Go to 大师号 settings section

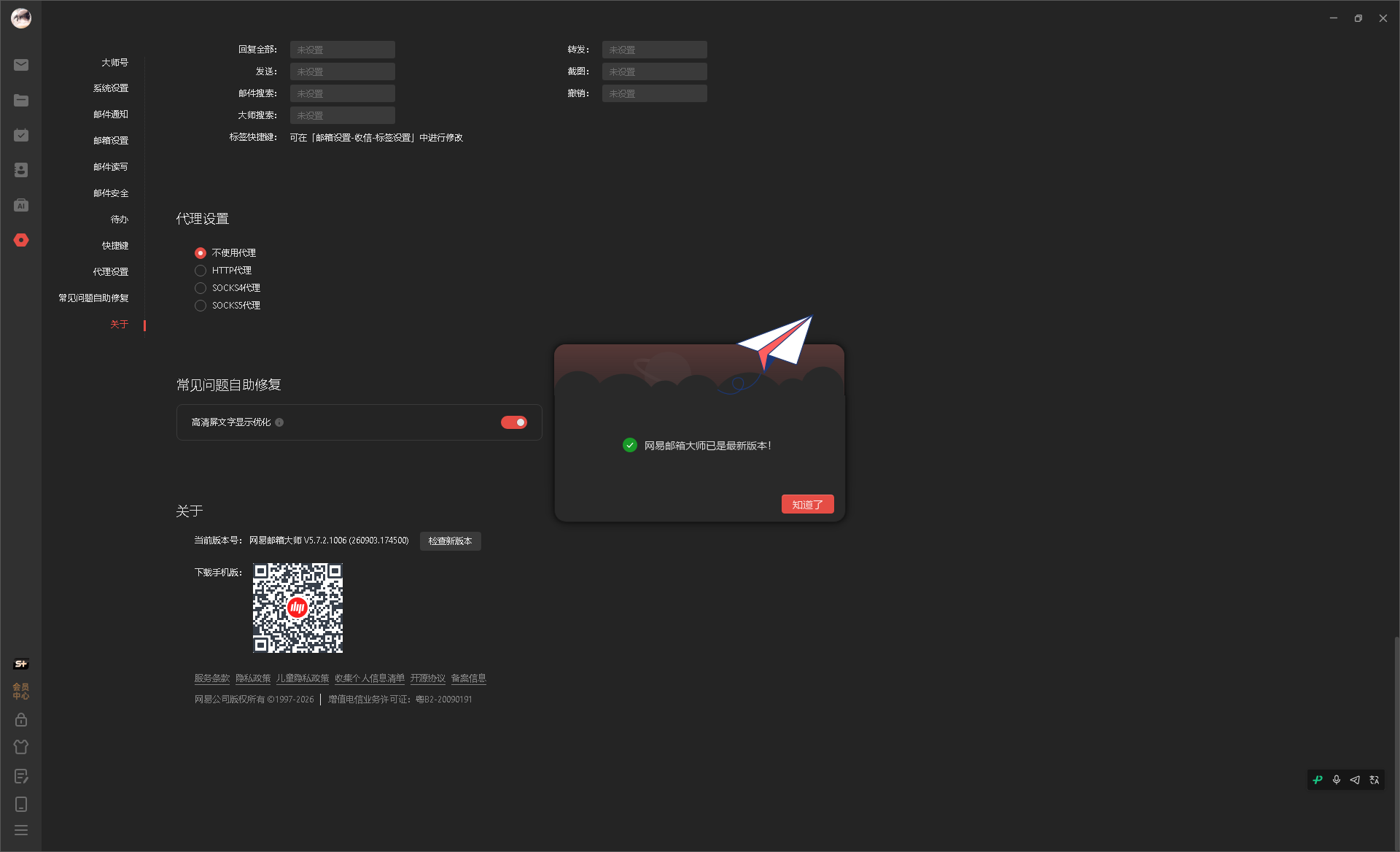click(x=114, y=63)
